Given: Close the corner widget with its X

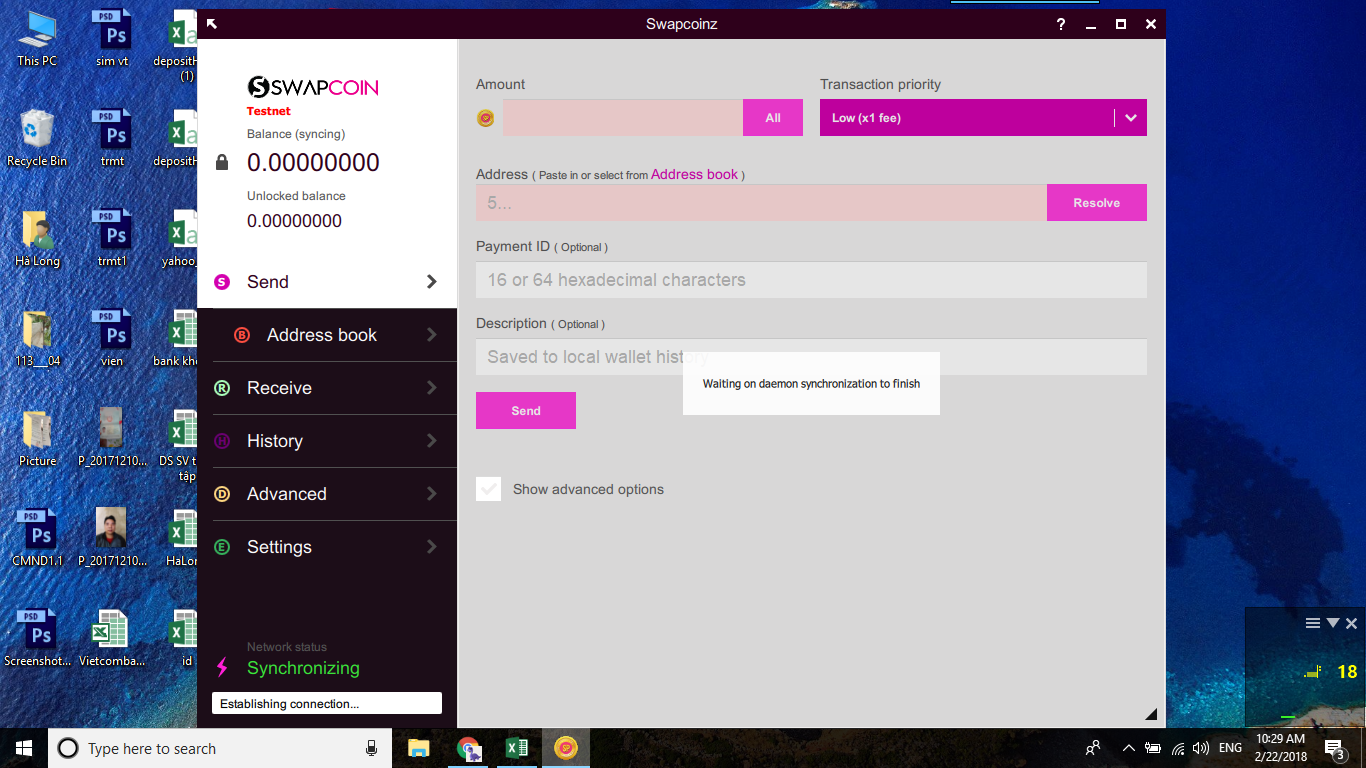Looking at the screenshot, I should coord(1351,623).
